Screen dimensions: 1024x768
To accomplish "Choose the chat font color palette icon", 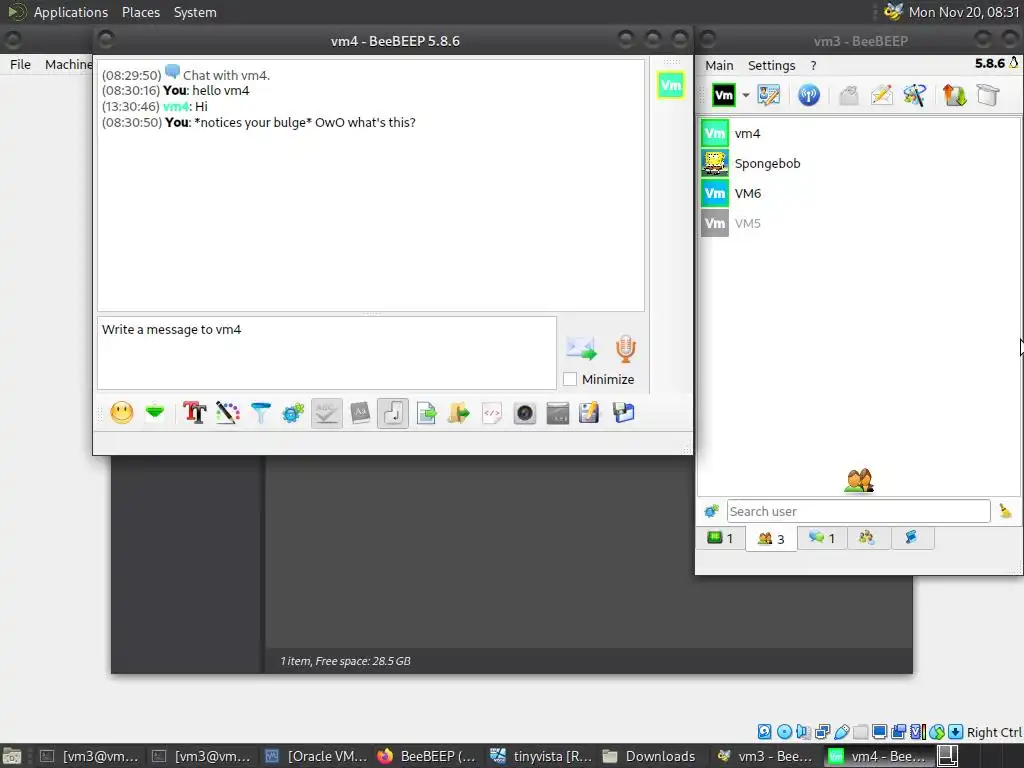I will click(227, 413).
